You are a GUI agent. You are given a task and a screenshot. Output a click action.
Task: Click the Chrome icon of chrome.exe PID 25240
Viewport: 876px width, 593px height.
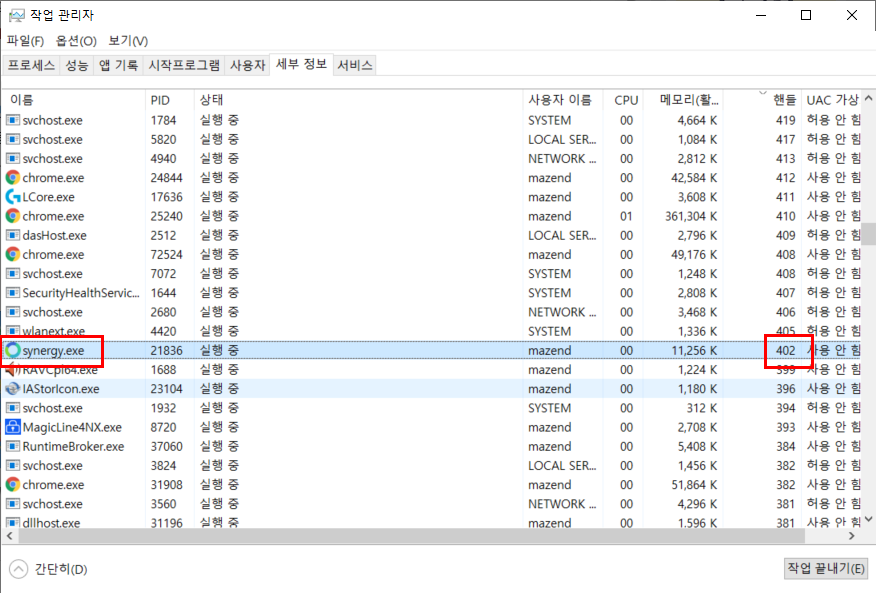tap(13, 216)
